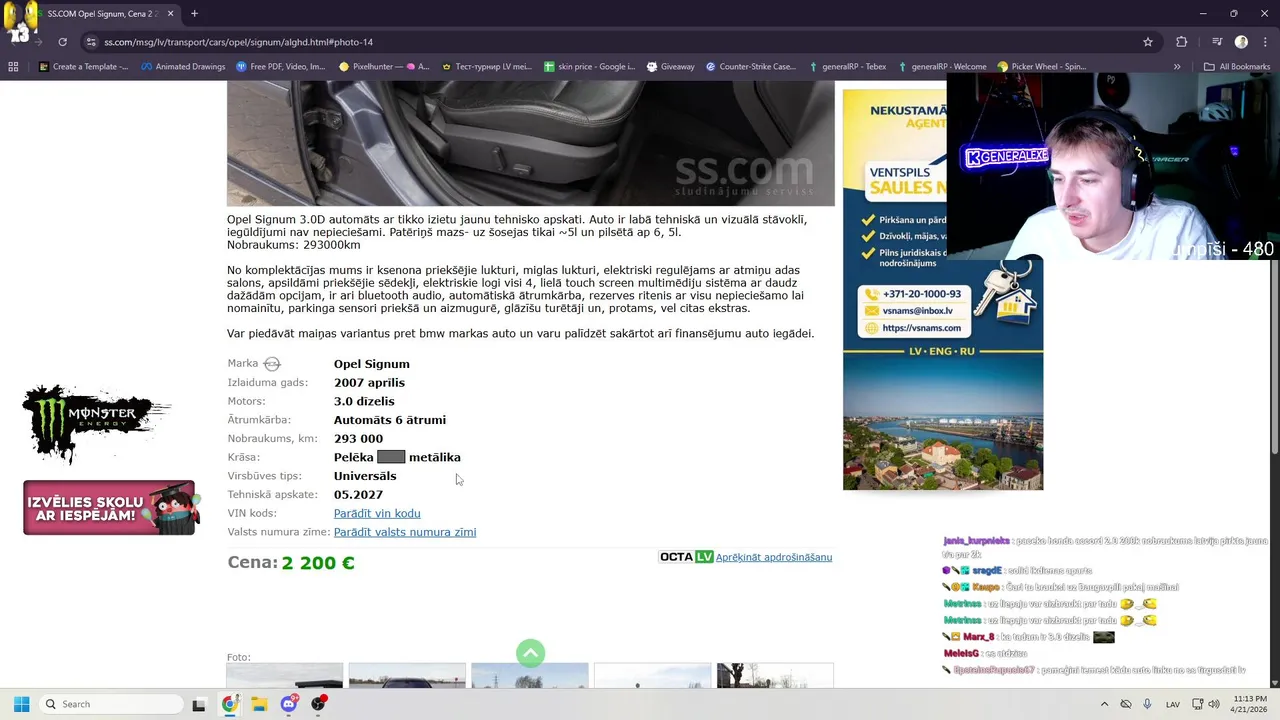Click first photo thumbnail under Foto
The width and height of the screenshot is (1280, 720).
[285, 675]
